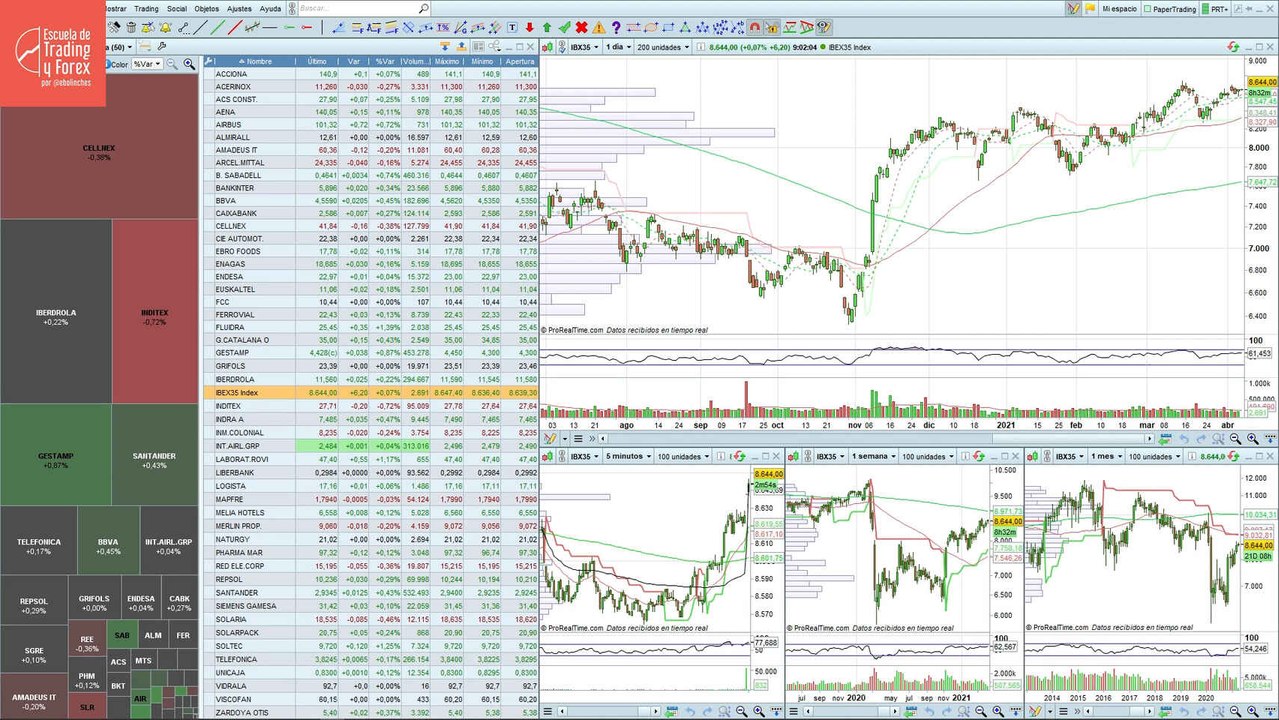Select the INDITEX row in the list
This screenshot has height=720, width=1279.
pos(371,405)
